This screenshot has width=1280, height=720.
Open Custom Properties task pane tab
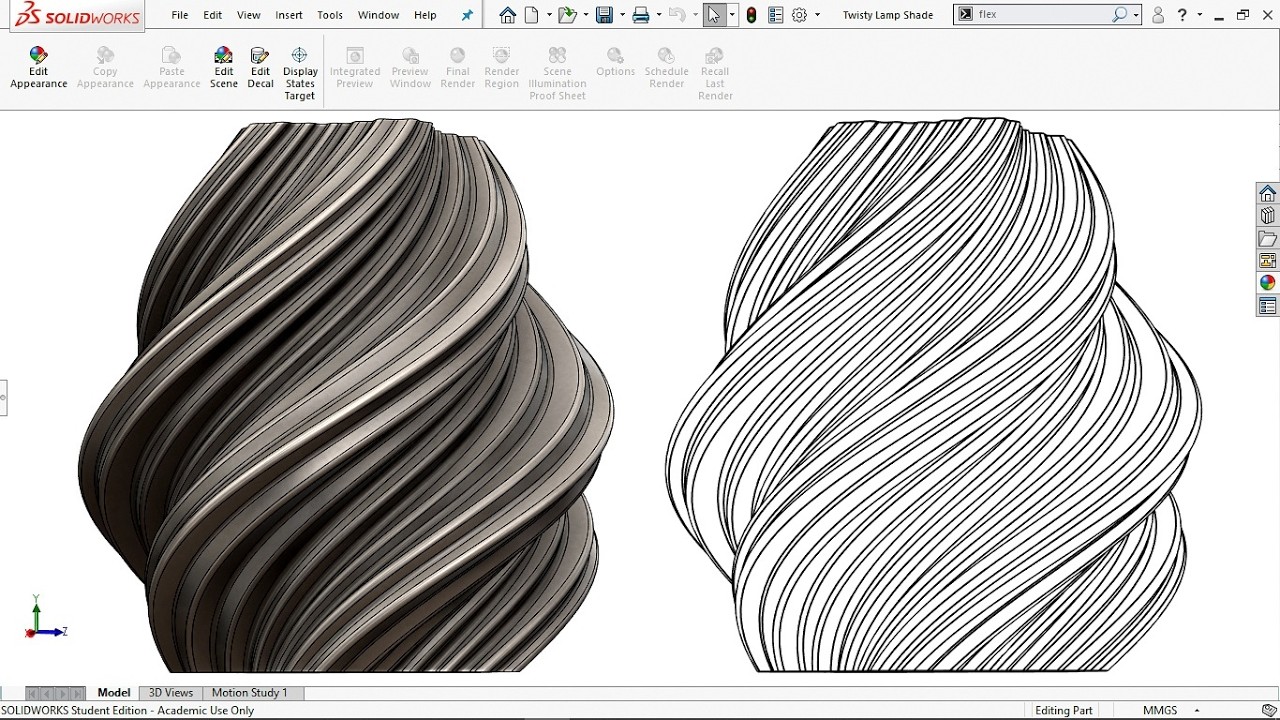tap(1268, 307)
